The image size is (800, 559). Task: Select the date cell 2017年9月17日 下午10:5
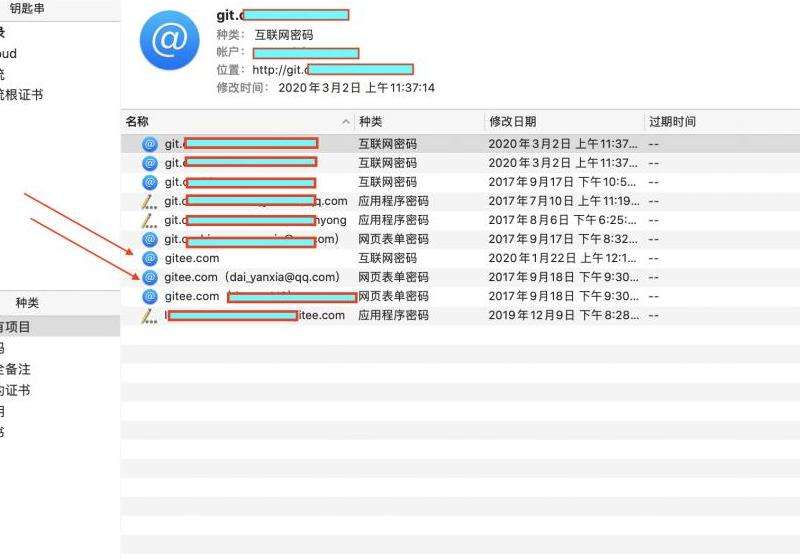[x=562, y=182]
